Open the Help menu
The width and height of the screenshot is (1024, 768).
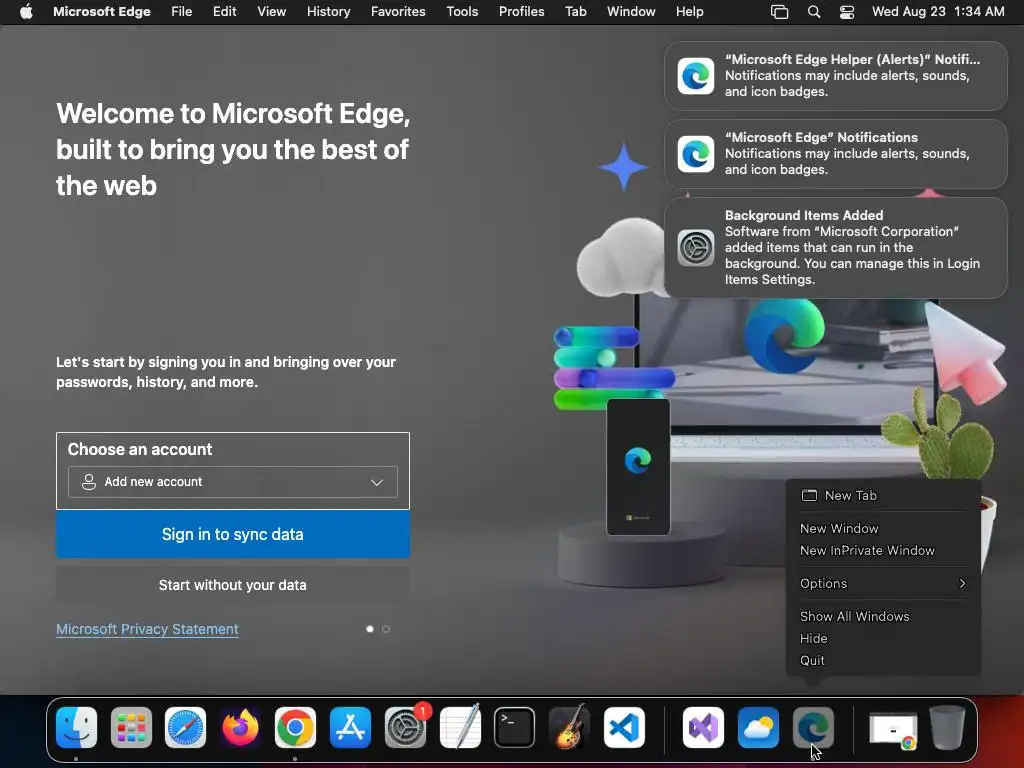[x=690, y=11]
